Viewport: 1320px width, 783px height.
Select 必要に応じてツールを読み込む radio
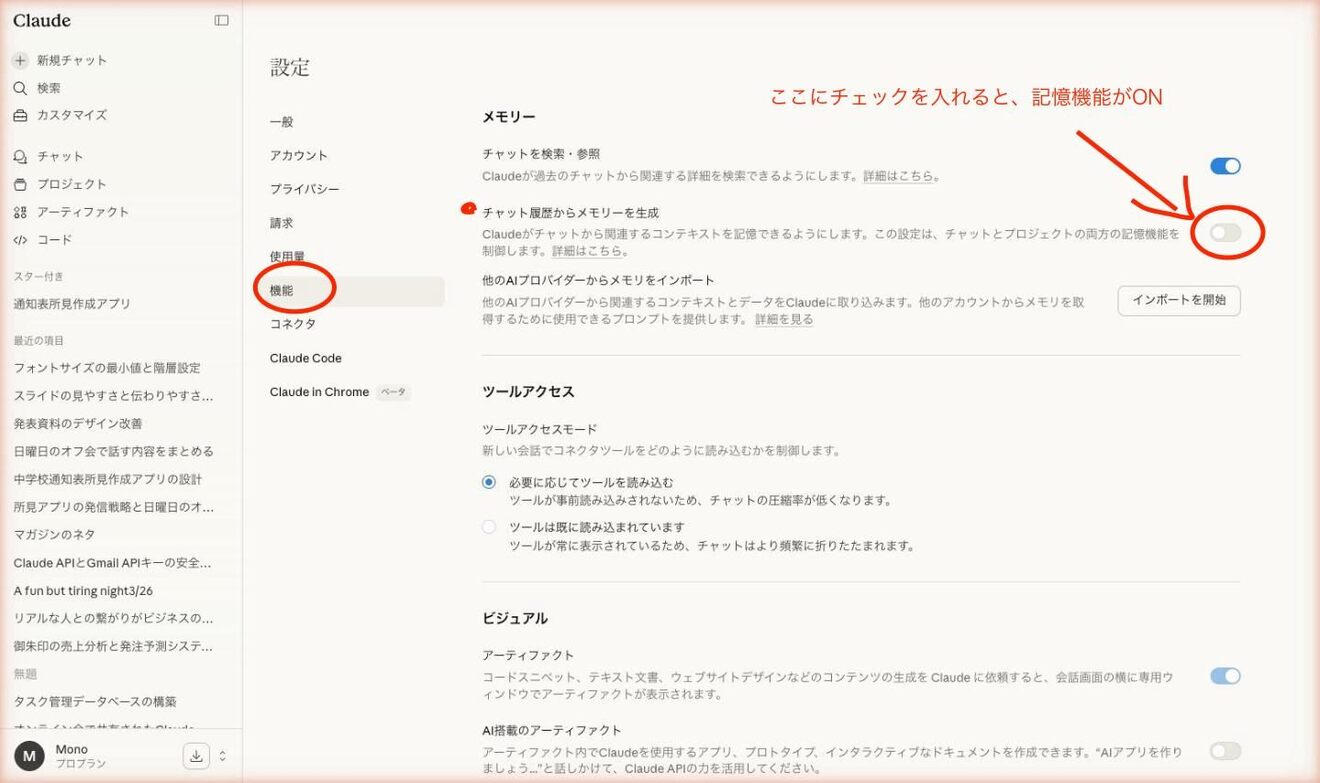(489, 482)
